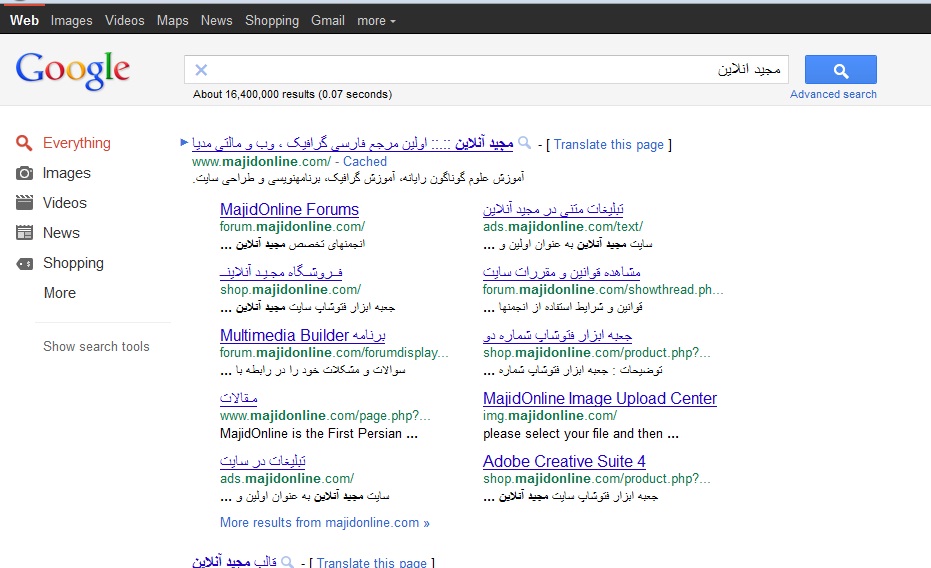Open the bottom result Persian title link
The width and height of the screenshot is (931, 568).
pos(234,561)
